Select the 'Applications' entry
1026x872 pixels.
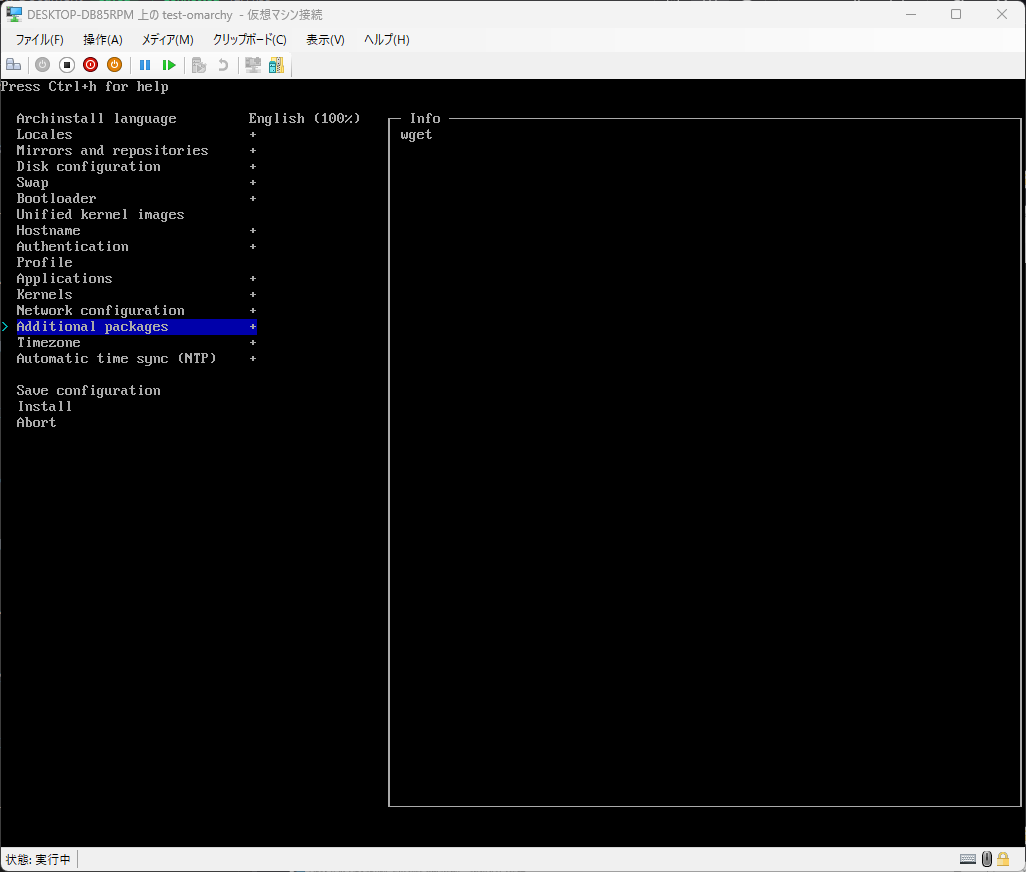coord(64,279)
